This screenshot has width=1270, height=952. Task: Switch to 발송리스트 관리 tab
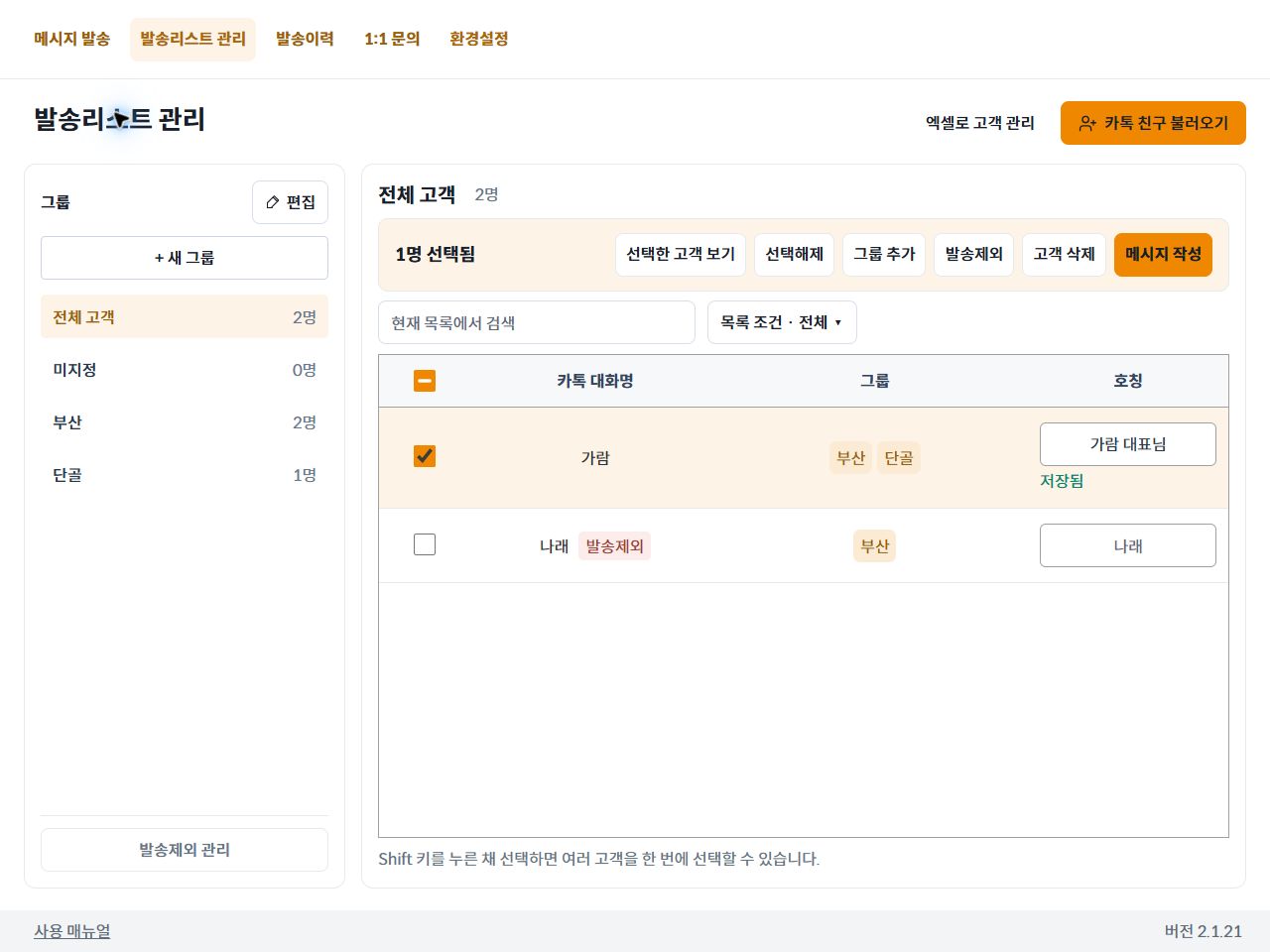pyautogui.click(x=192, y=39)
